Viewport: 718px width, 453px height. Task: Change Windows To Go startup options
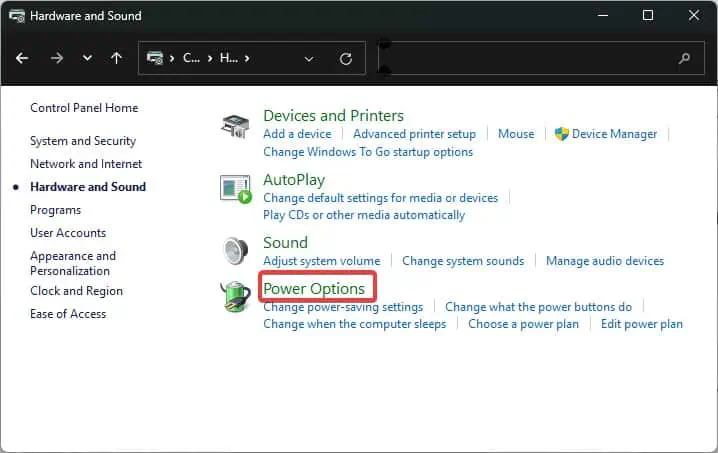tap(368, 152)
